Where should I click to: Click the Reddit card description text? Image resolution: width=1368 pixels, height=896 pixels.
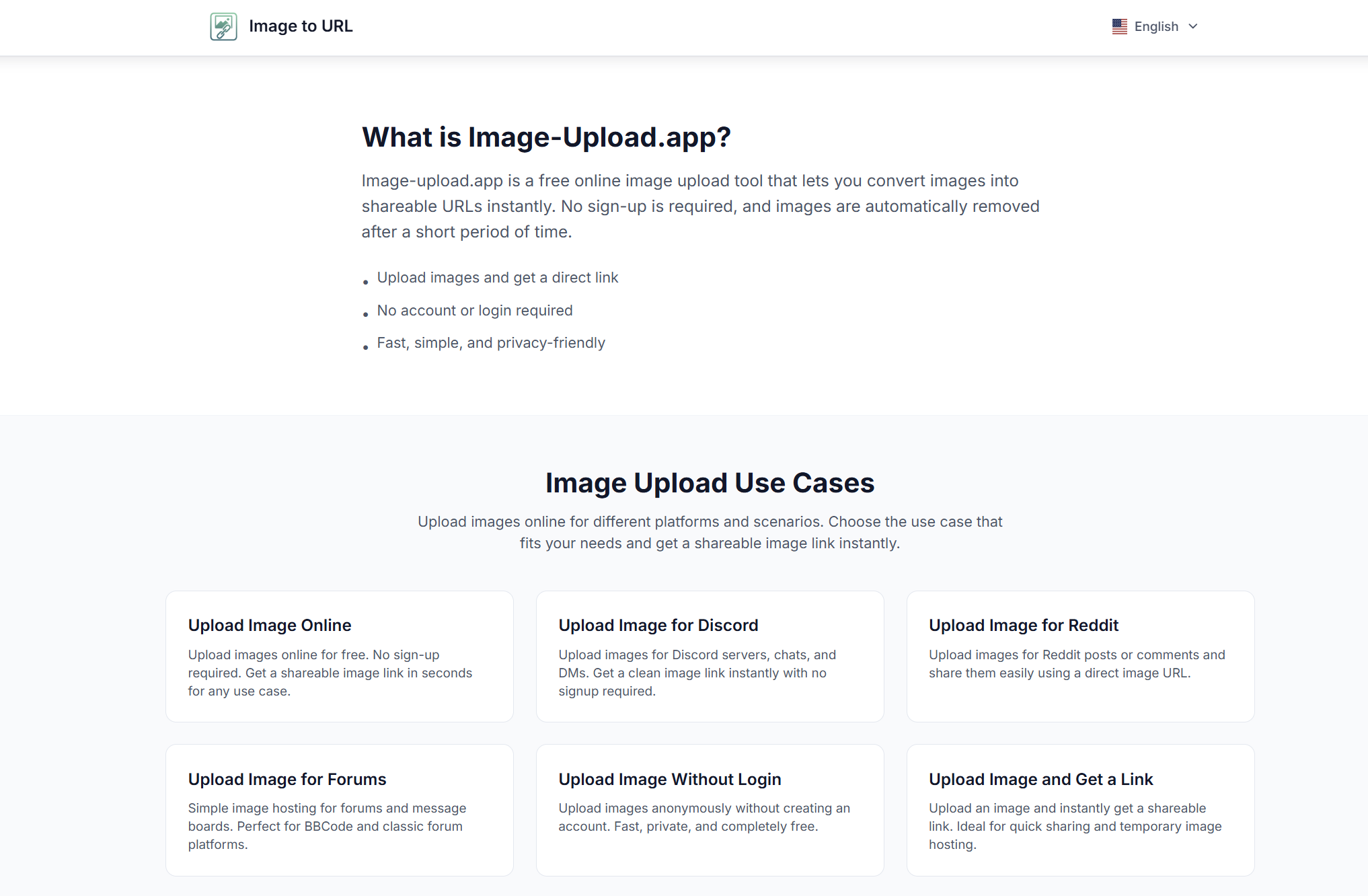1076,664
